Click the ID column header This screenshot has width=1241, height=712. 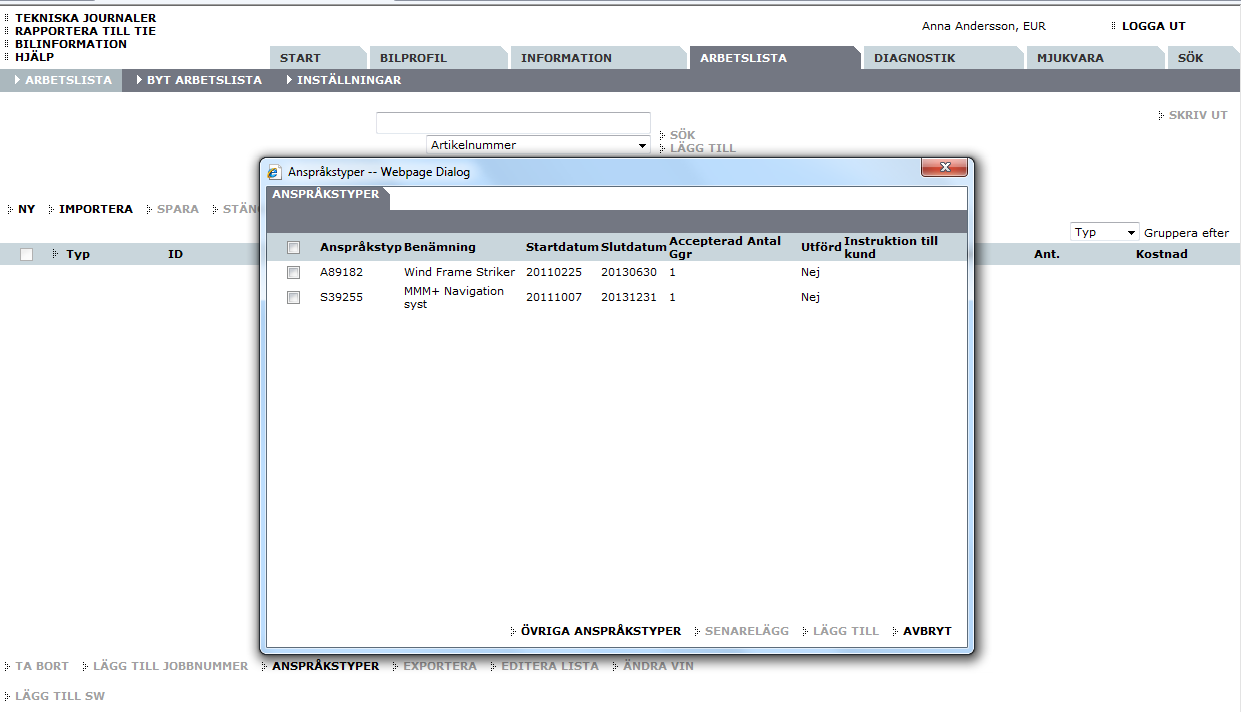coord(175,254)
